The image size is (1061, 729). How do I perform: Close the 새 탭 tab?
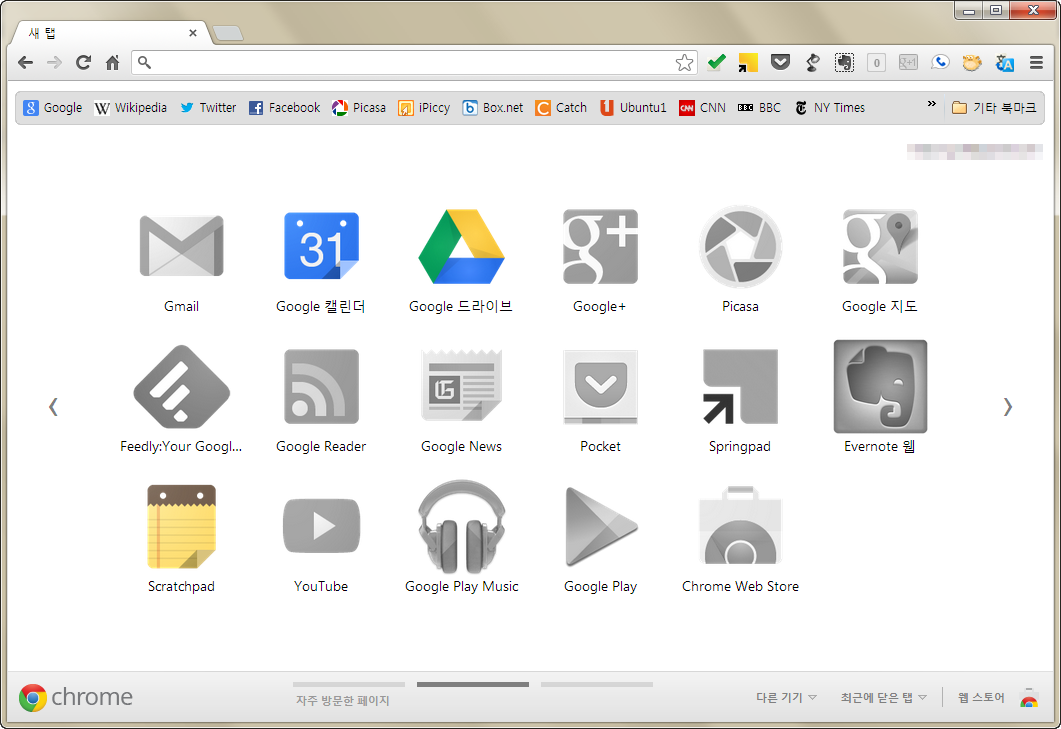[193, 33]
